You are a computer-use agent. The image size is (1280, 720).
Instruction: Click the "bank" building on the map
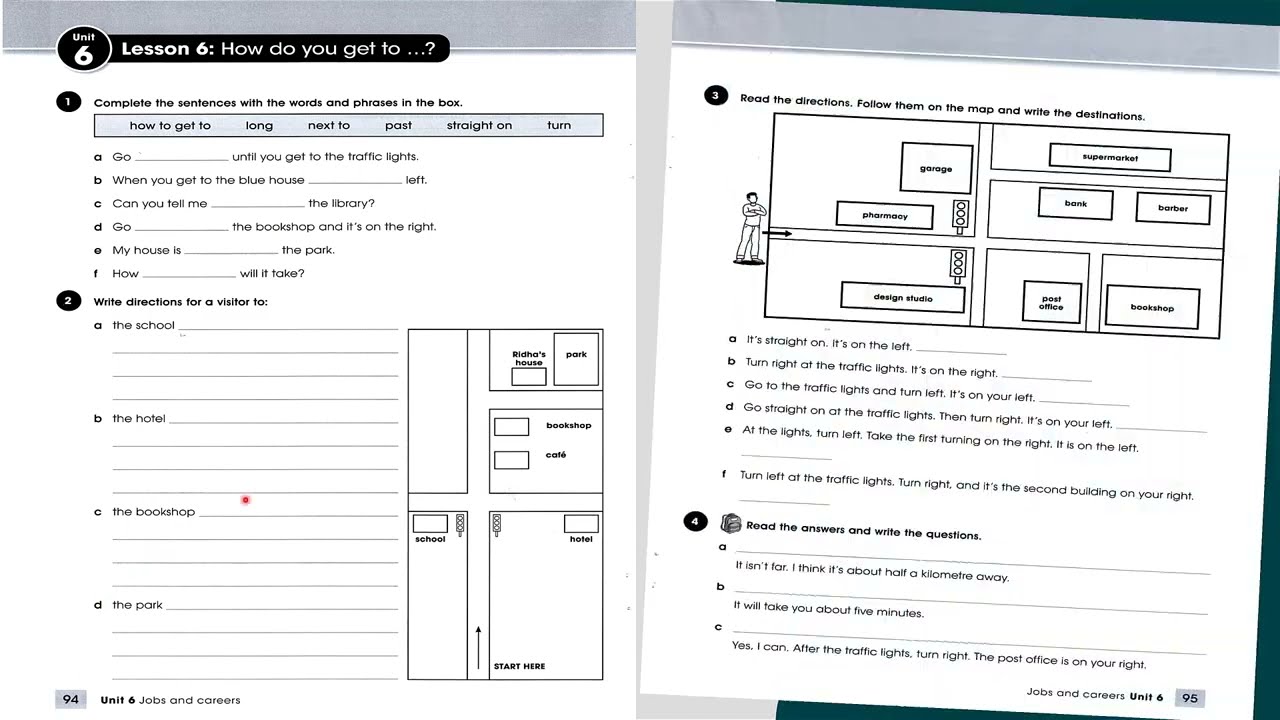(1076, 204)
